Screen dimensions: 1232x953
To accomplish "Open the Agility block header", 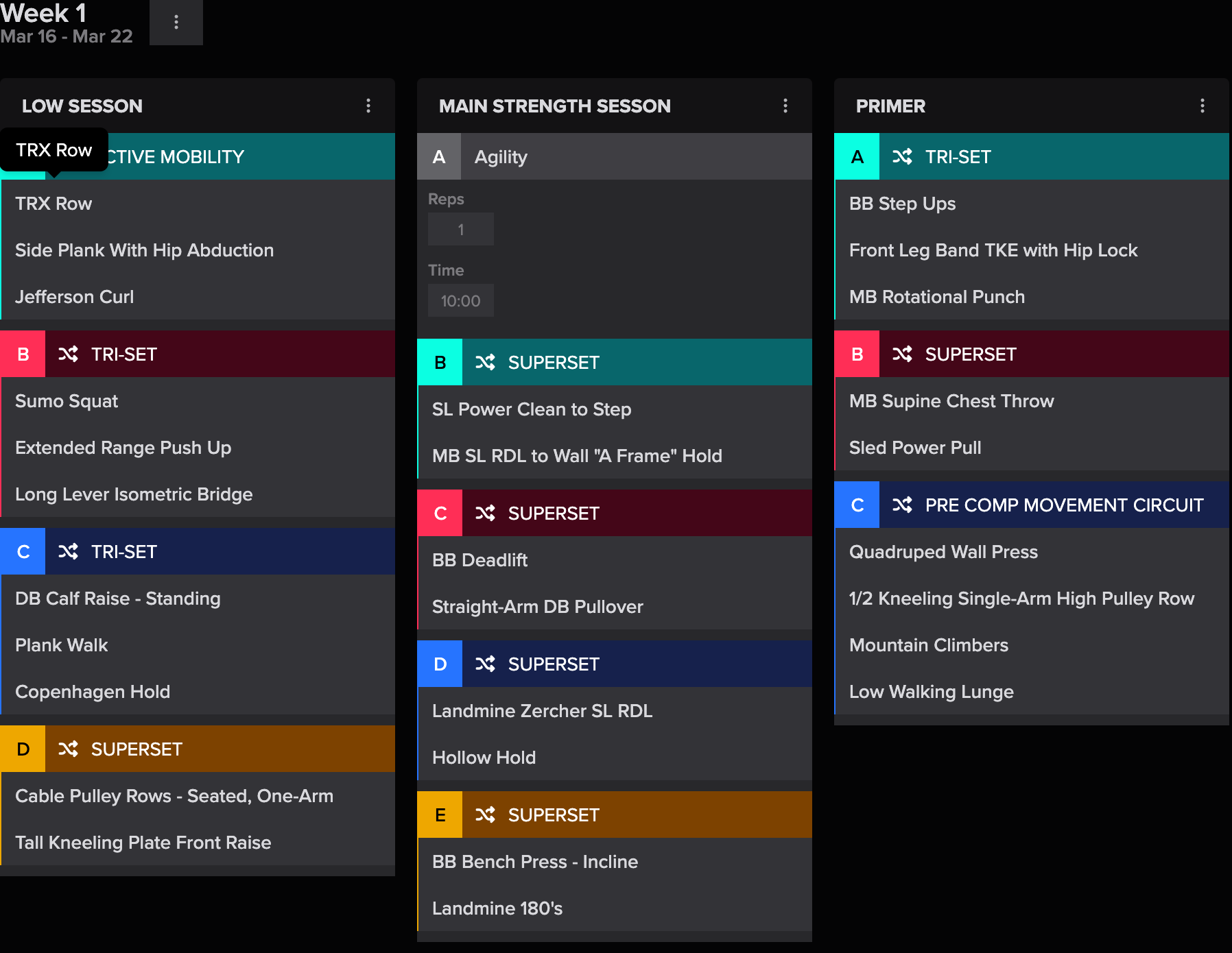I will (615, 156).
